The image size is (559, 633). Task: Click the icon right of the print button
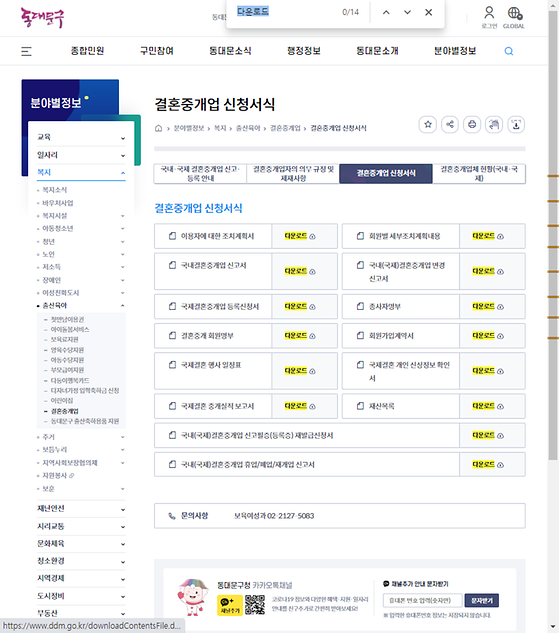[x=494, y=124]
